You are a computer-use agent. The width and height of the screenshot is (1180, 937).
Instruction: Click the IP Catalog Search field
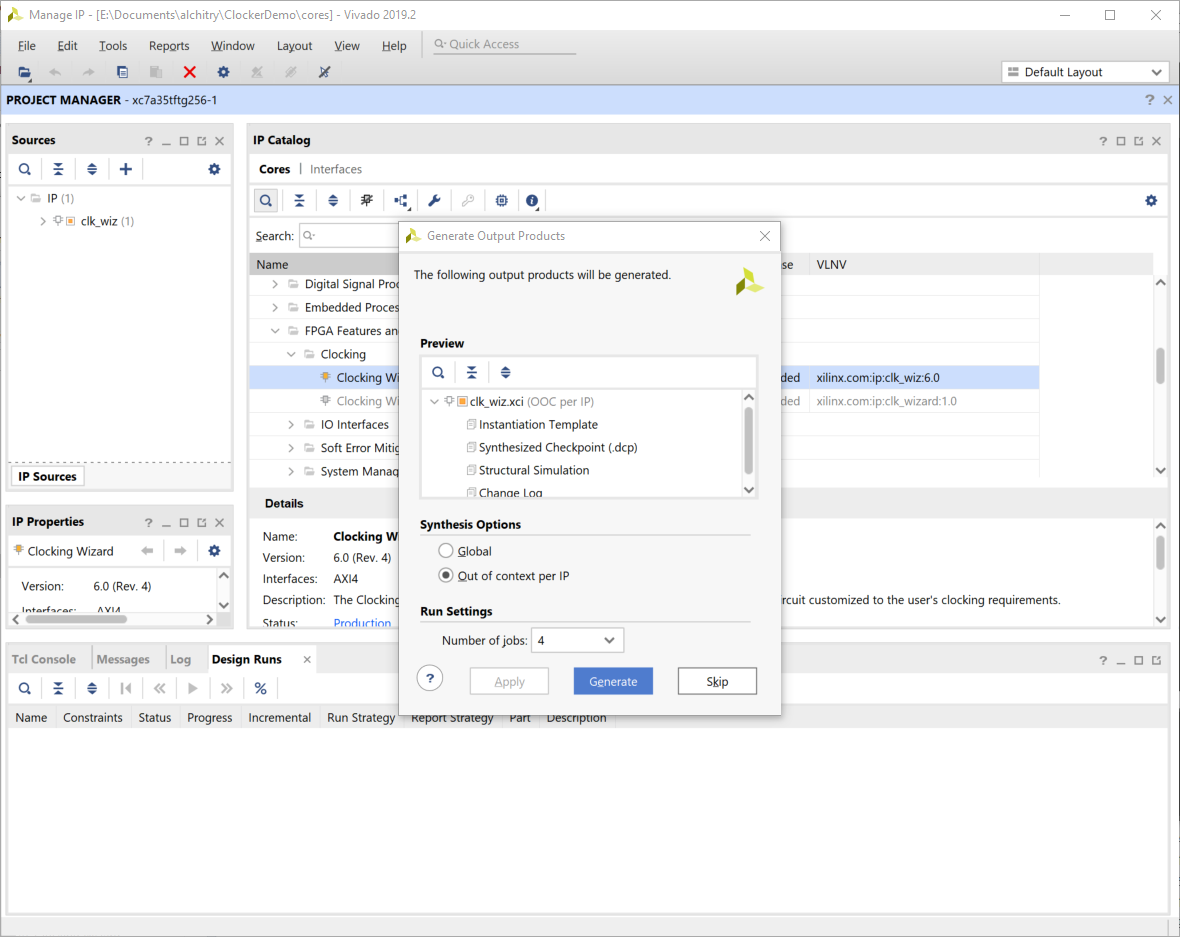(349, 236)
